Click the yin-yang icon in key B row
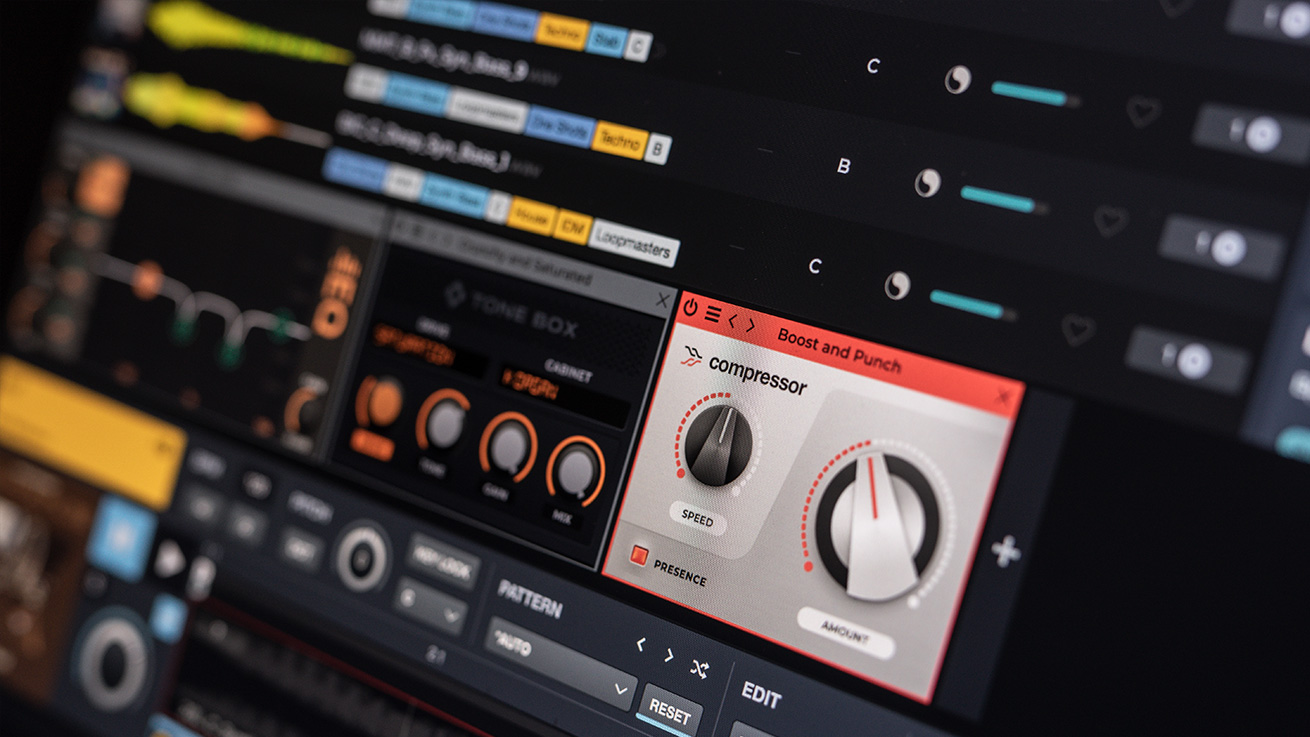Viewport: 1310px width, 737px height. click(927, 183)
